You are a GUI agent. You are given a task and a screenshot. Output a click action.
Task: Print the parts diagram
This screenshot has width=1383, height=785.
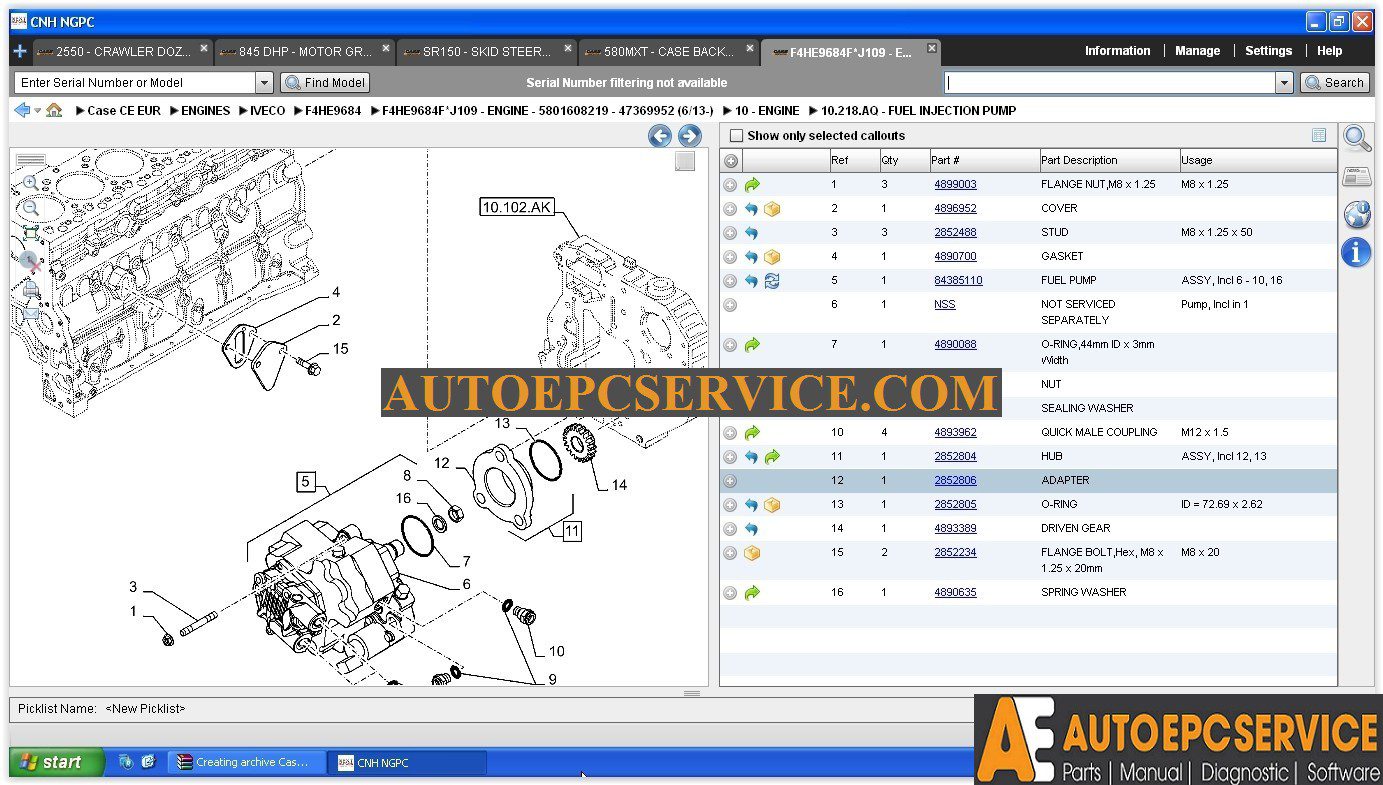[x=30, y=289]
